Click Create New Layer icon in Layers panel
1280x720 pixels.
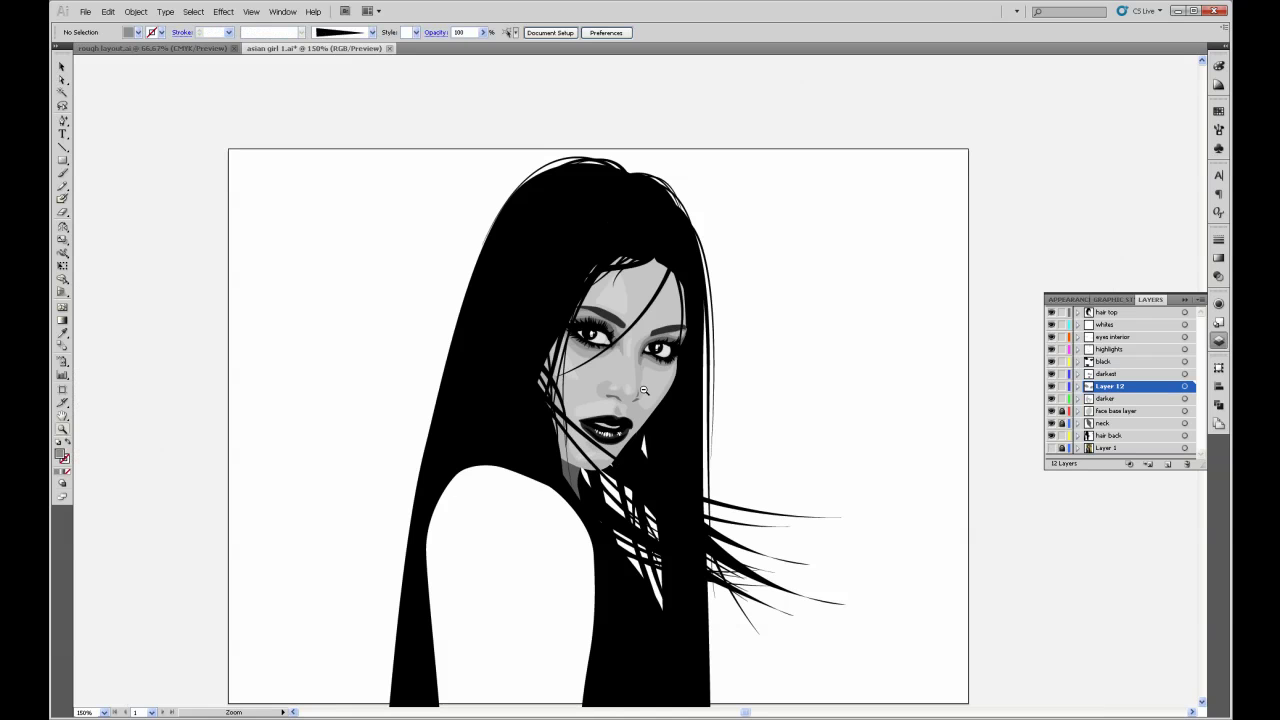[1168, 464]
